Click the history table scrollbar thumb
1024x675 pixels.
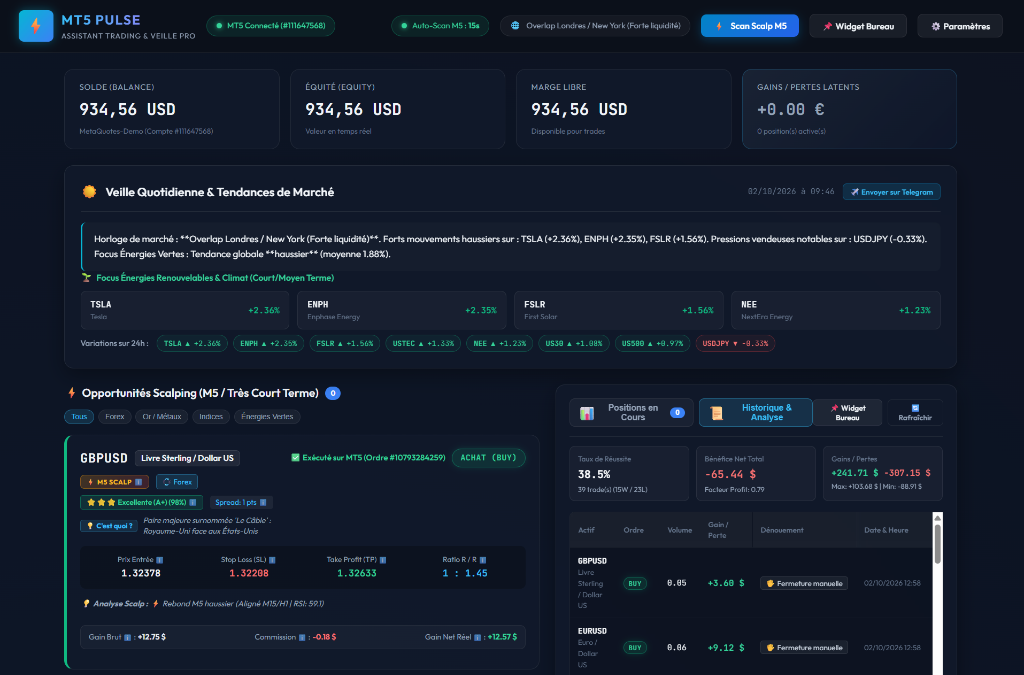tap(938, 544)
